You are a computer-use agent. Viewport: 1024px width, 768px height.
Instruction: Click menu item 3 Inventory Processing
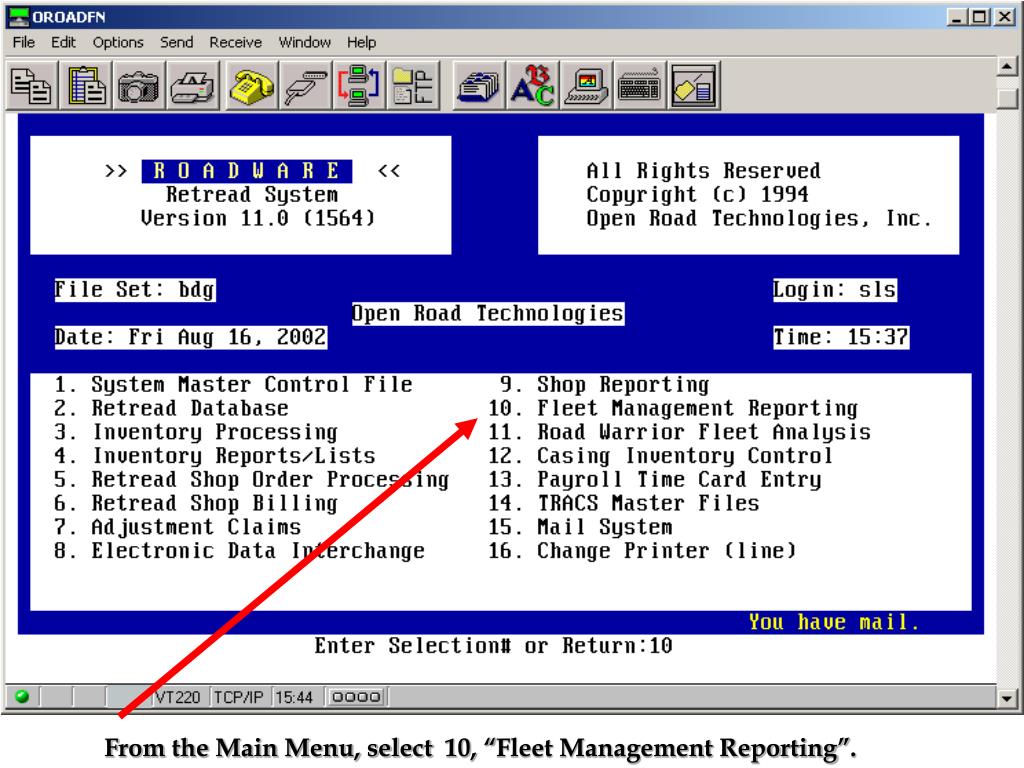(x=196, y=432)
